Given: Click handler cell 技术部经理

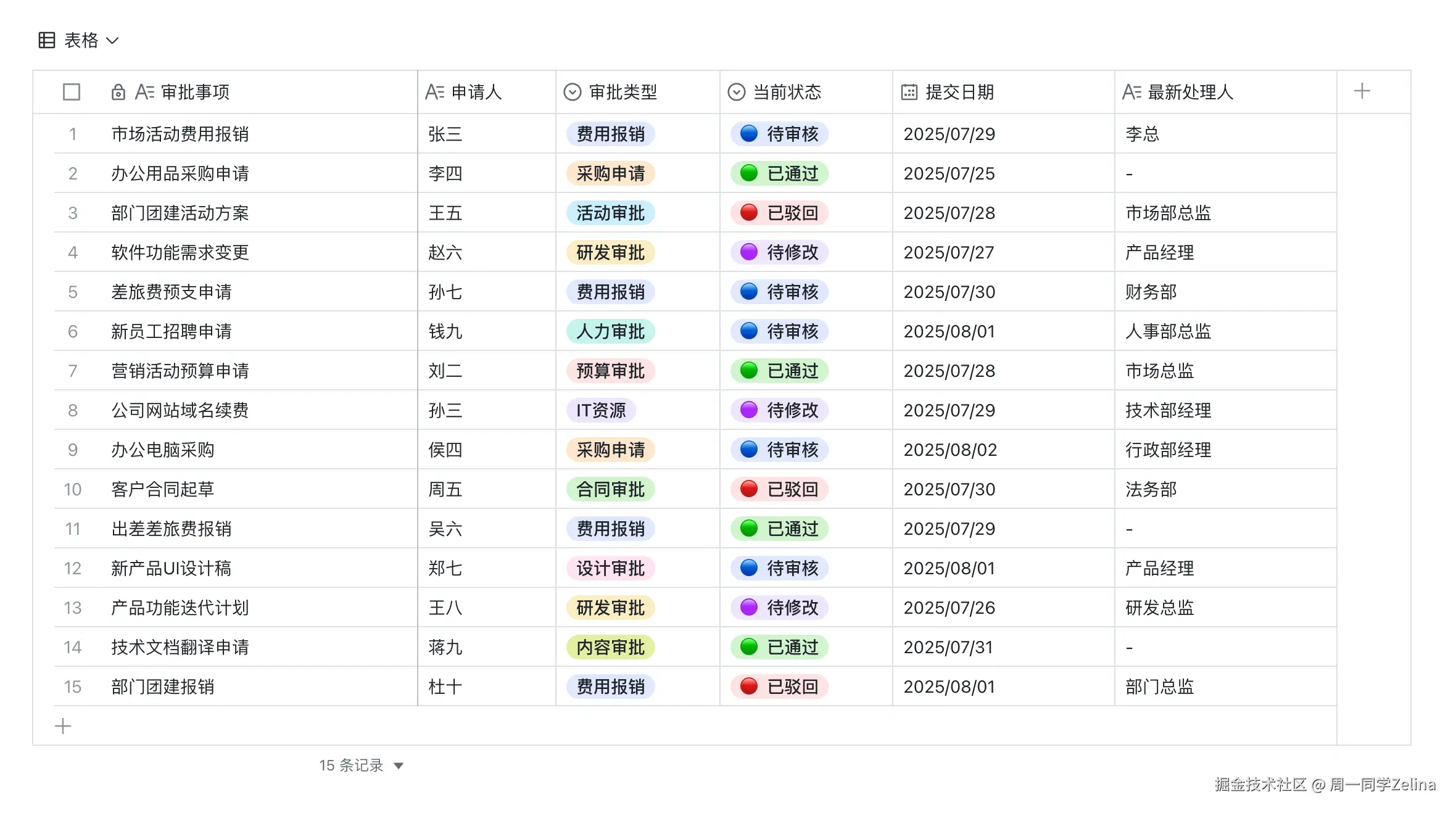Looking at the screenshot, I should [x=1226, y=410].
